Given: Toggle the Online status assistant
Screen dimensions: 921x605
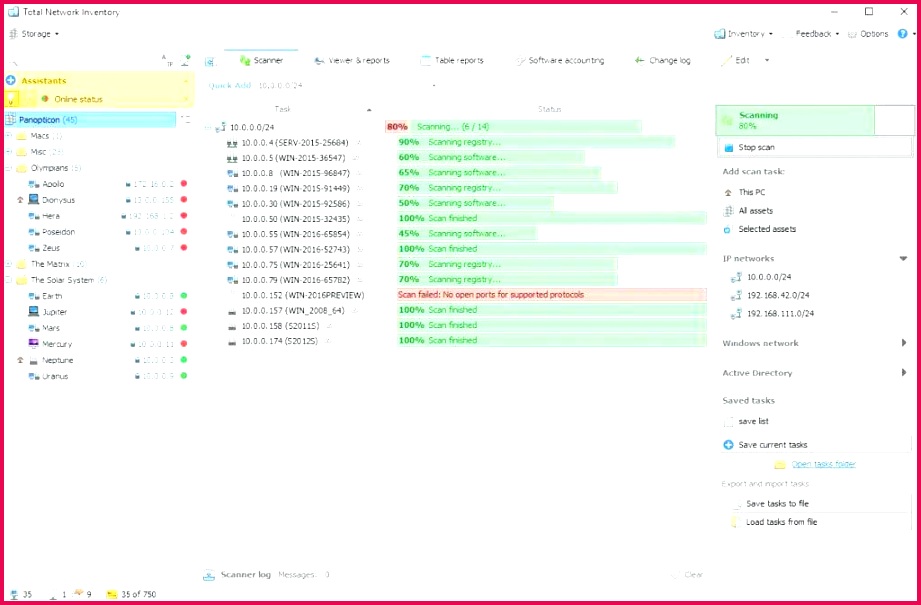Looking at the screenshot, I should coord(78,99).
